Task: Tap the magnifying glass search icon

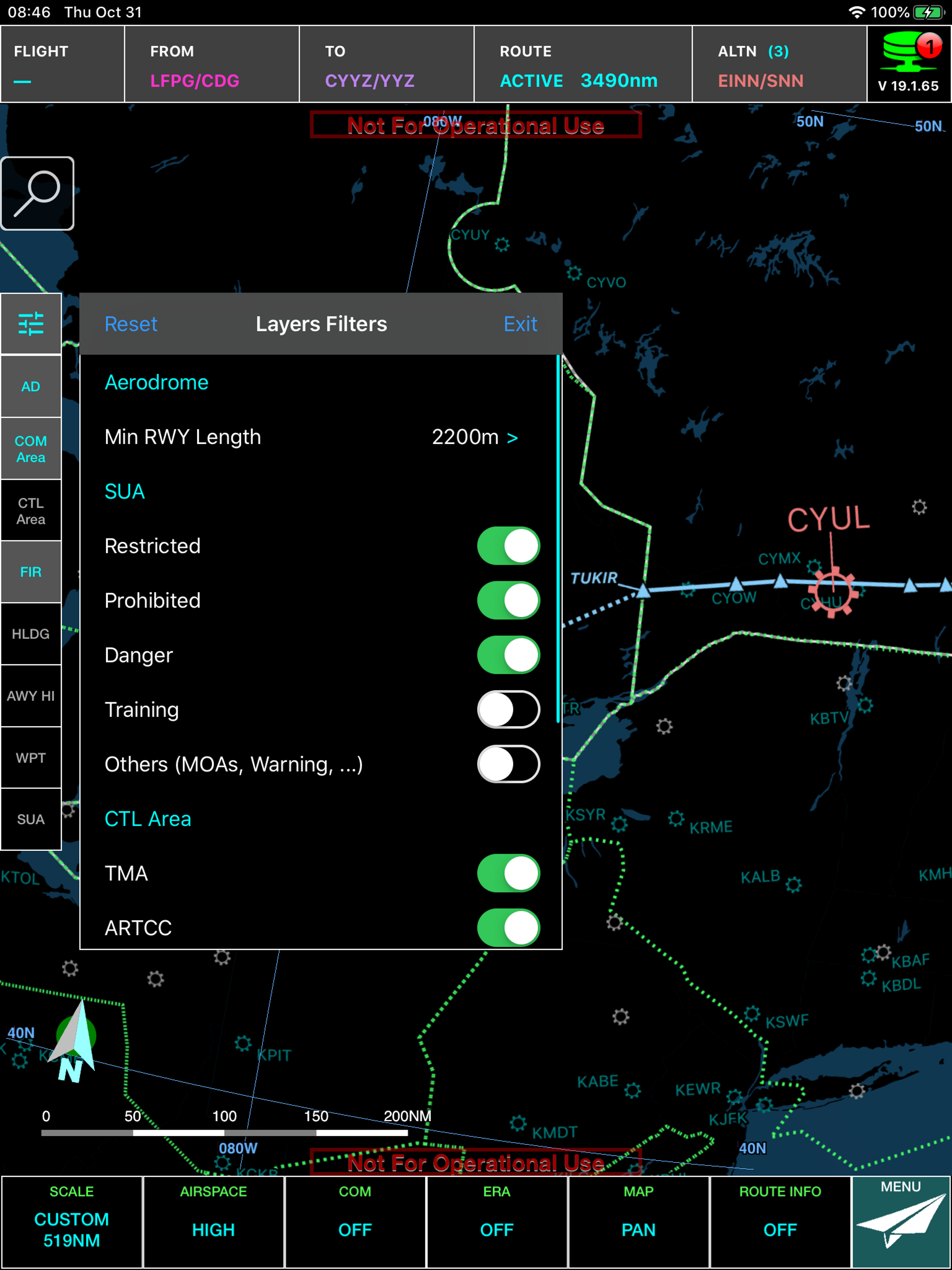Action: (37, 193)
